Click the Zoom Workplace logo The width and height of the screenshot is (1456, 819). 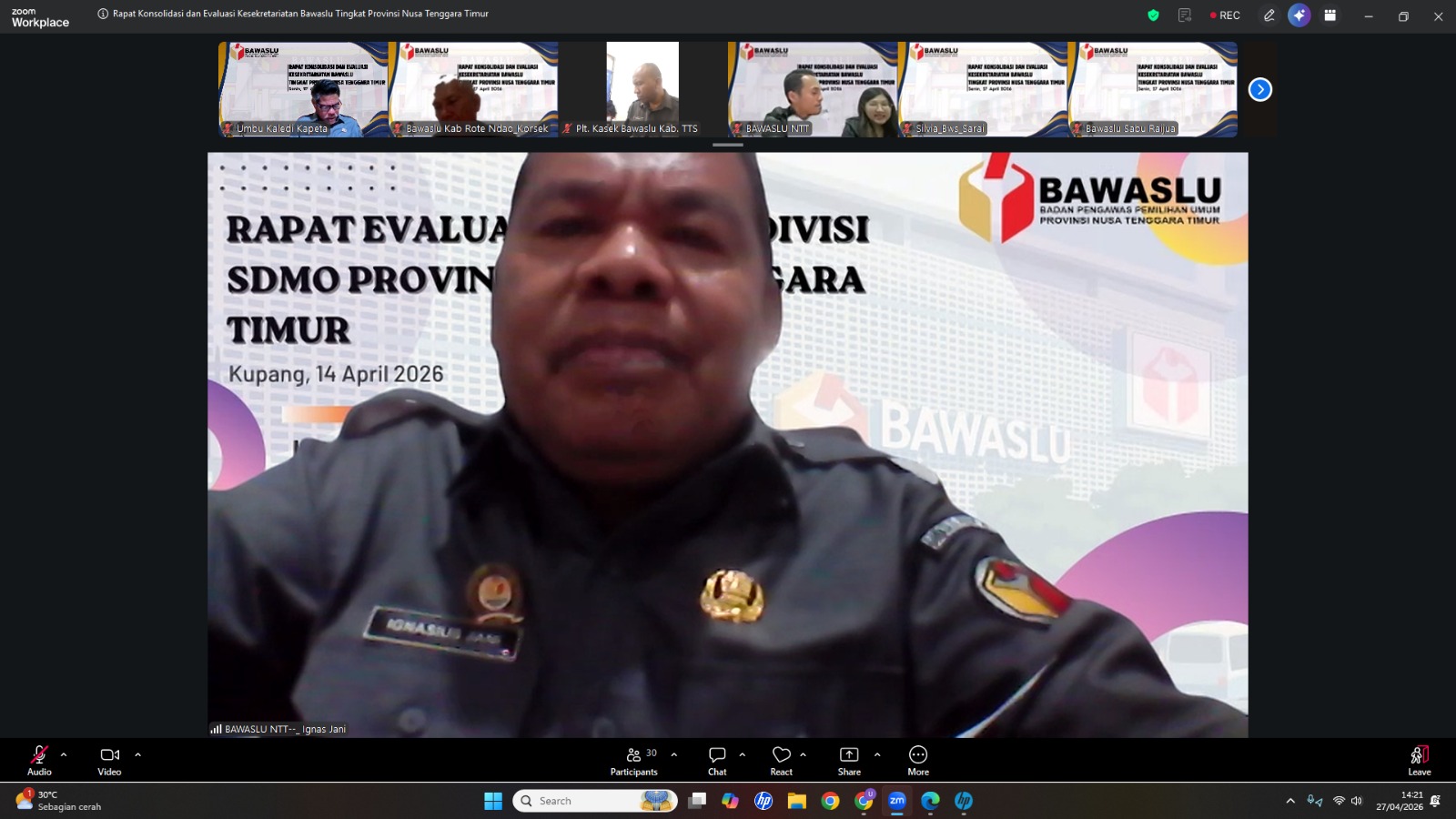tap(40, 17)
